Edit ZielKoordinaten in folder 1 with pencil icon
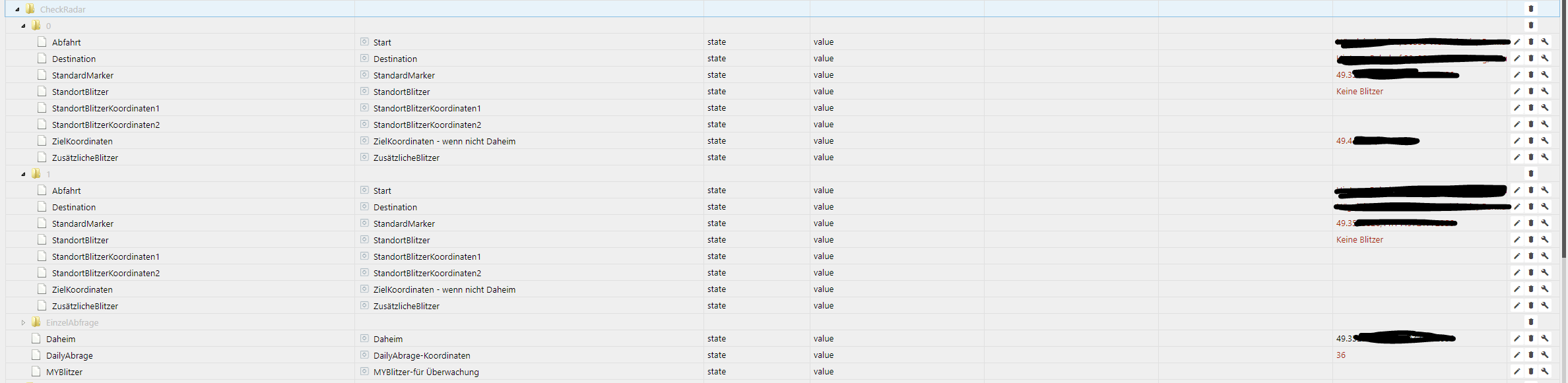 pyautogui.click(x=1517, y=289)
